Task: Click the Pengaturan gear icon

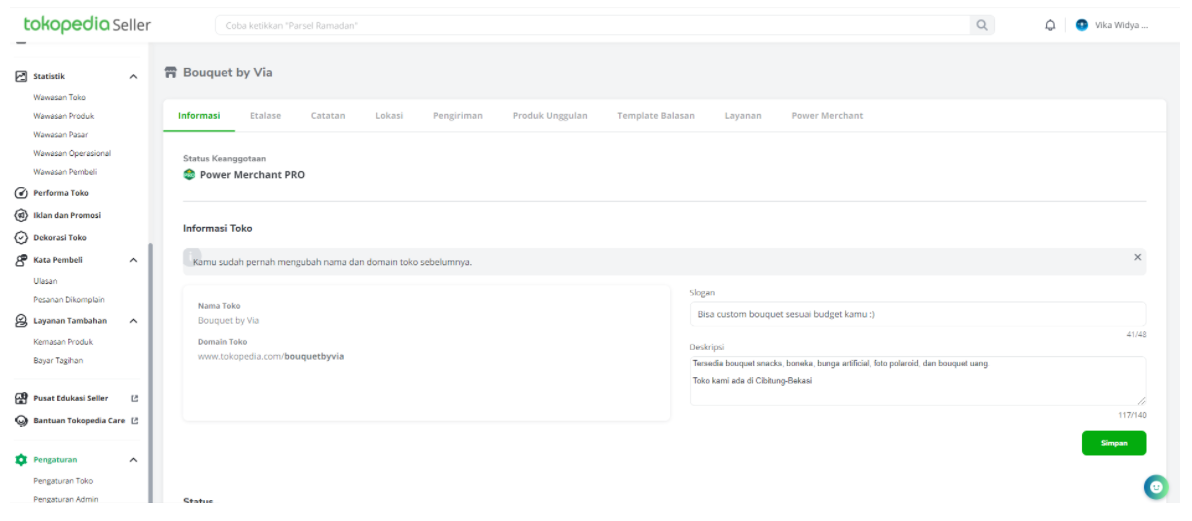Action: click(x=21, y=459)
